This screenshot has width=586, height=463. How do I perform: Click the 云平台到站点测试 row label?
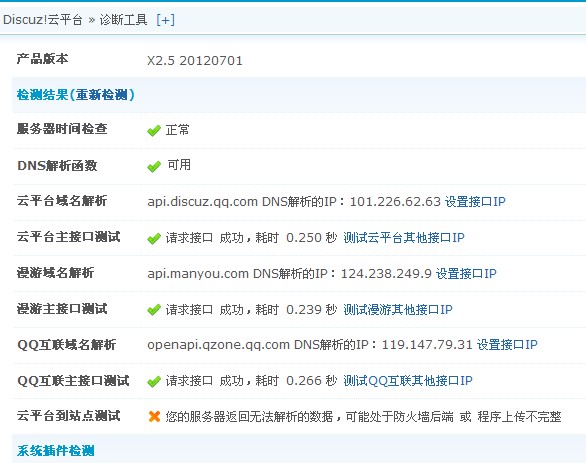pyautogui.click(x=68, y=416)
